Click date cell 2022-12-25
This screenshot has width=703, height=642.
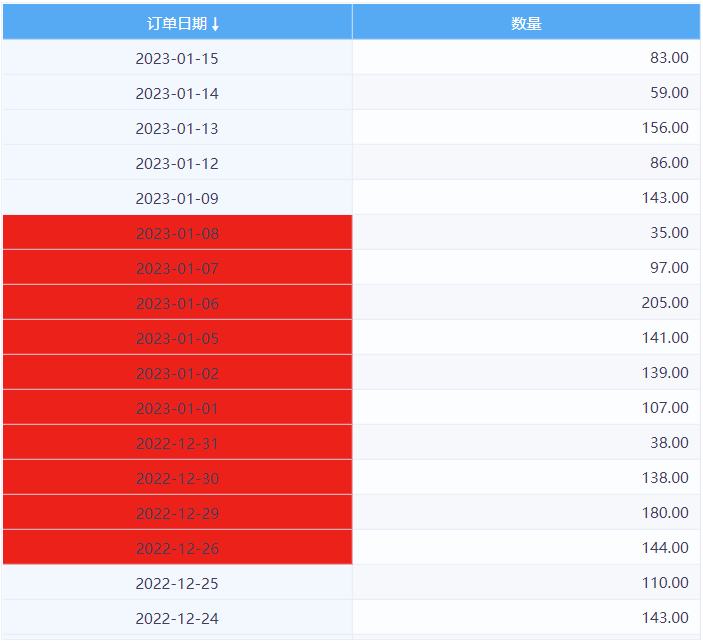[177, 583]
